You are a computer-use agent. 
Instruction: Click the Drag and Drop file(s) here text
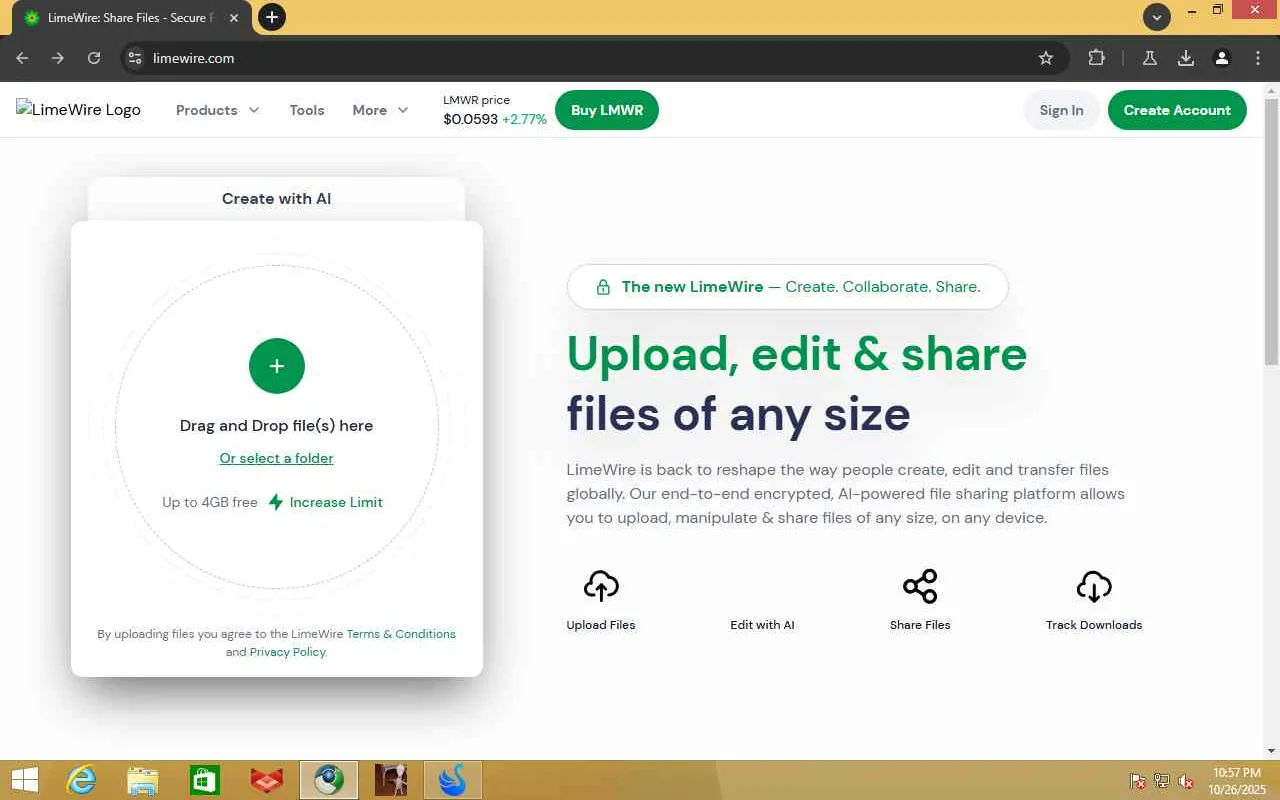tap(277, 425)
